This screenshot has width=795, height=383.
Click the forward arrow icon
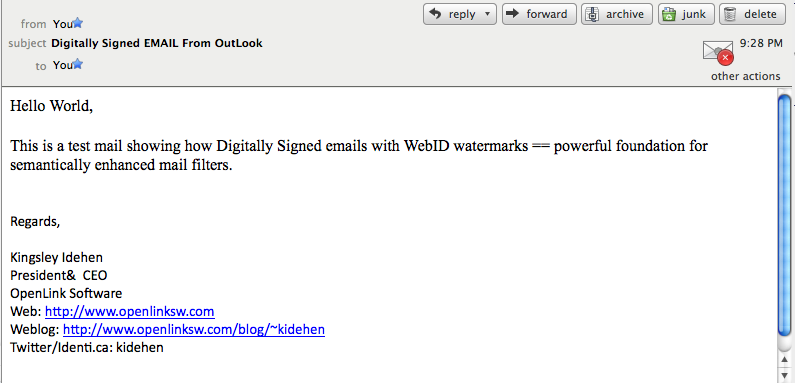pos(513,14)
